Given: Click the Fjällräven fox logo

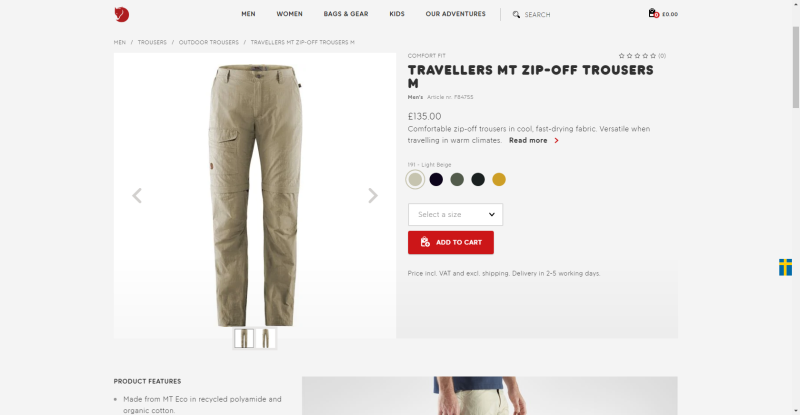Looking at the screenshot, I should (x=121, y=14).
